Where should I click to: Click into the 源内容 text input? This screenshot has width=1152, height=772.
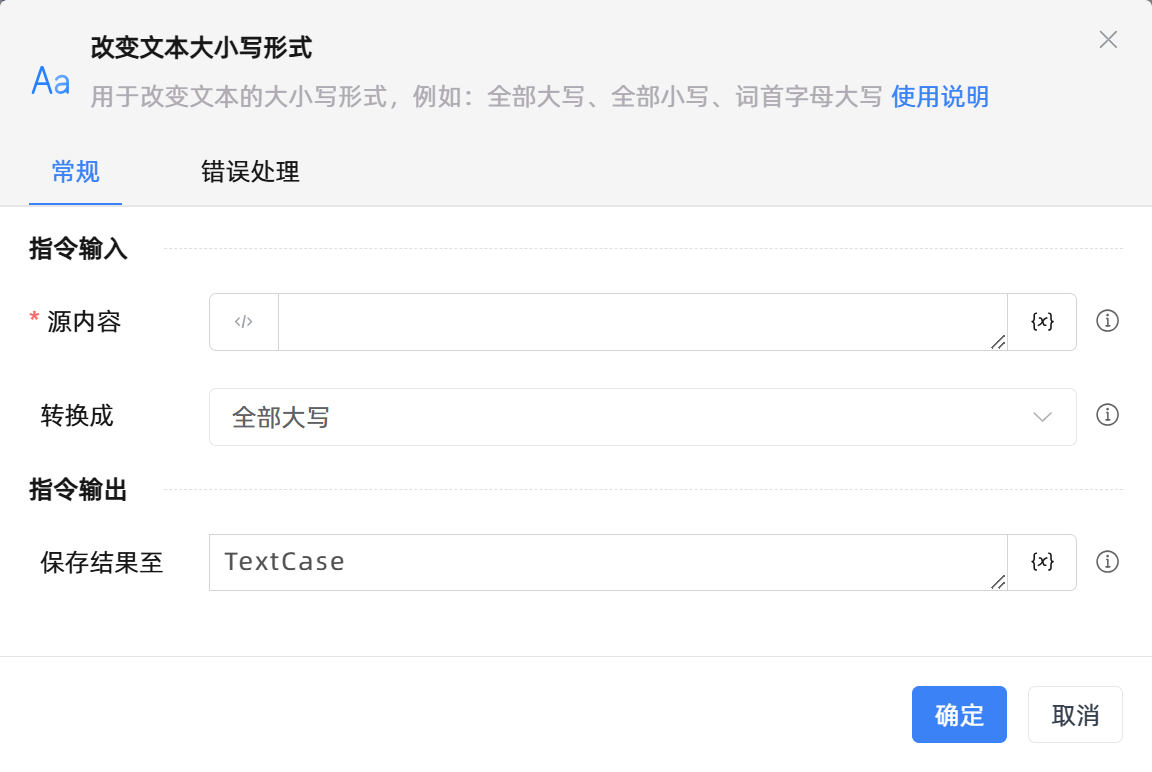point(640,322)
